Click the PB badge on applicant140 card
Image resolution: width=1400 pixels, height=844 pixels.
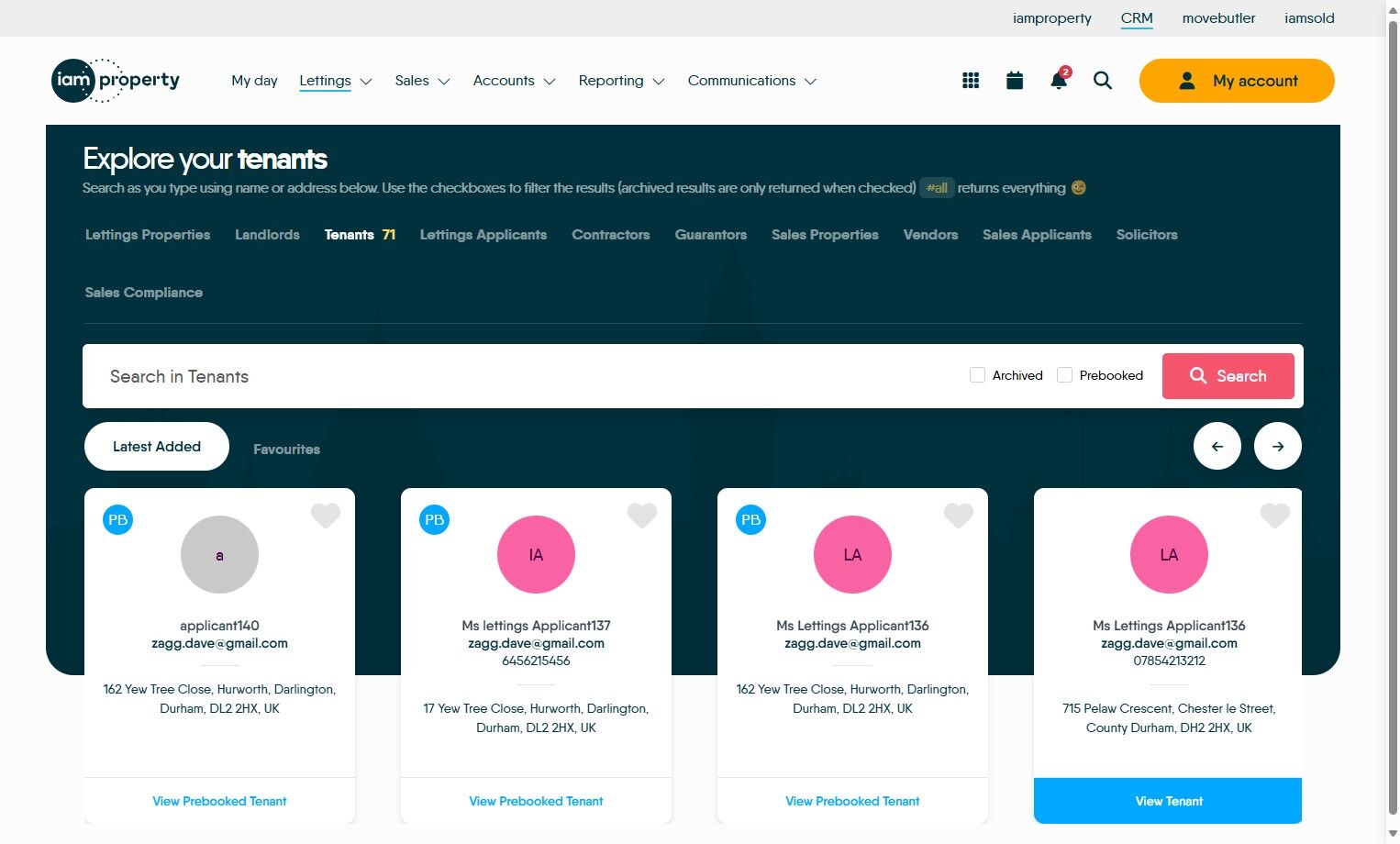click(x=118, y=519)
